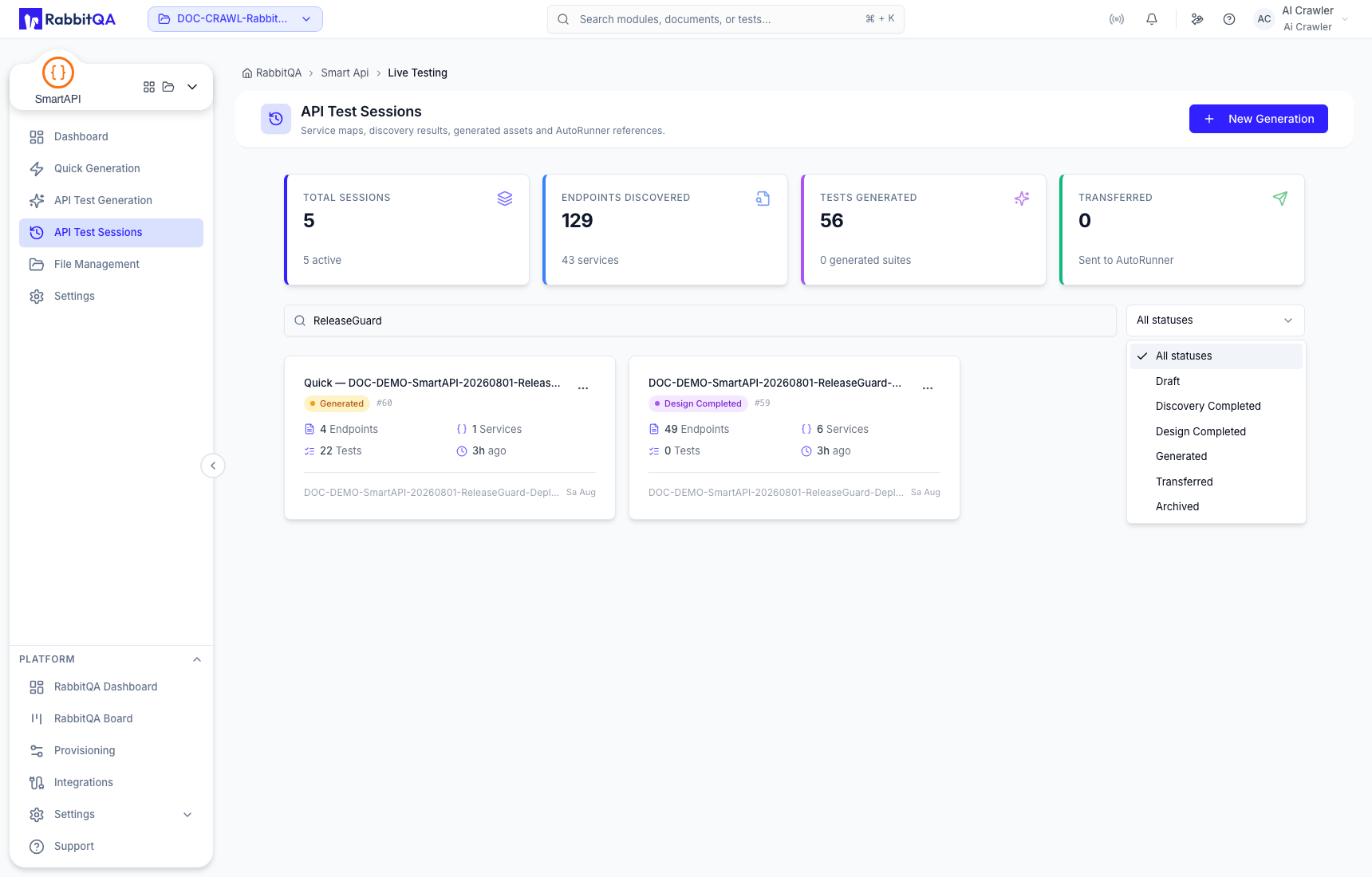This screenshot has width=1372, height=877.
Task: Expand platform Settings submenu chevron
Action: coord(187,814)
